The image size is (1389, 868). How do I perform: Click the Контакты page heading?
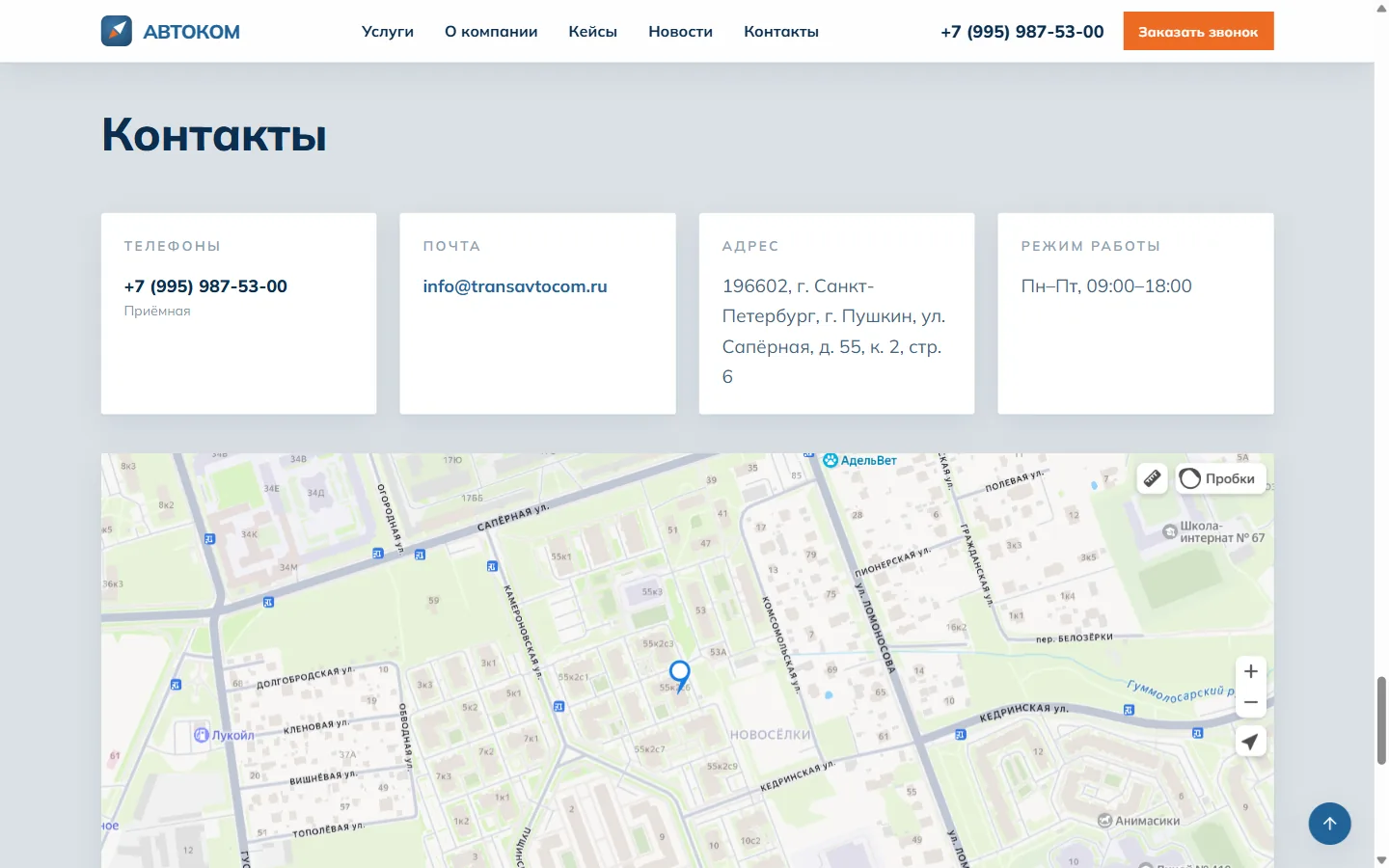click(x=214, y=135)
